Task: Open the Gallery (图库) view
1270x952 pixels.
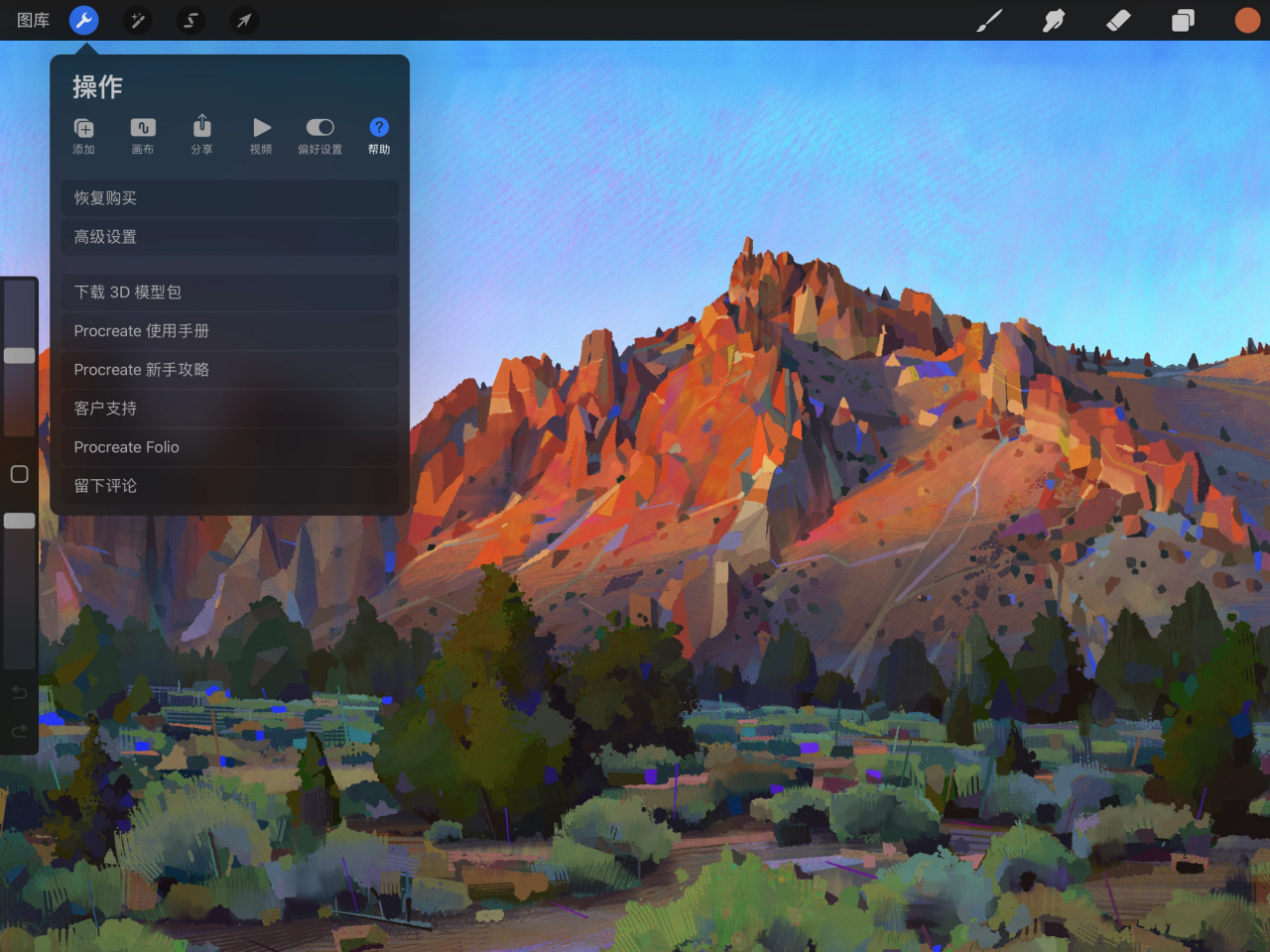Action: click(33, 20)
